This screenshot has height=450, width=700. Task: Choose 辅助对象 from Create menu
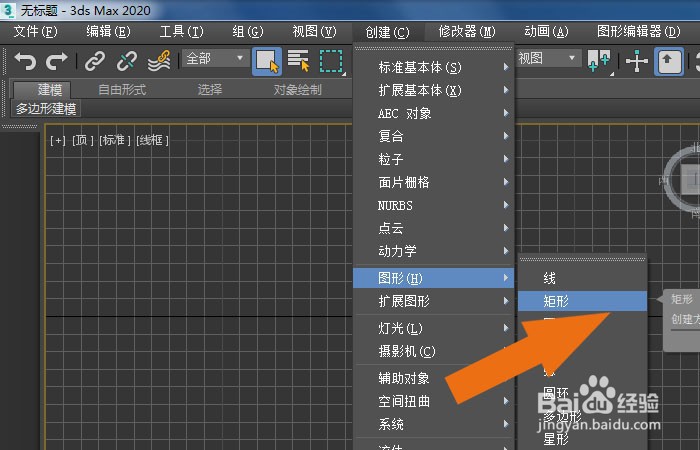pos(433,379)
